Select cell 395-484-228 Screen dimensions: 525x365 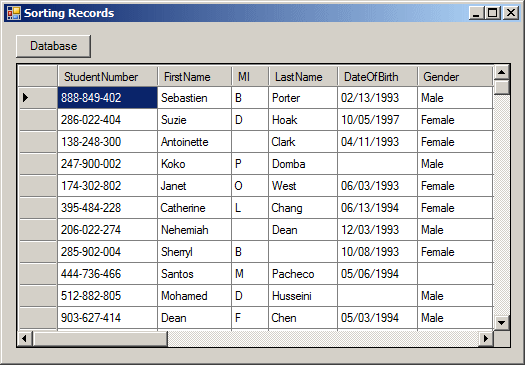pos(107,208)
